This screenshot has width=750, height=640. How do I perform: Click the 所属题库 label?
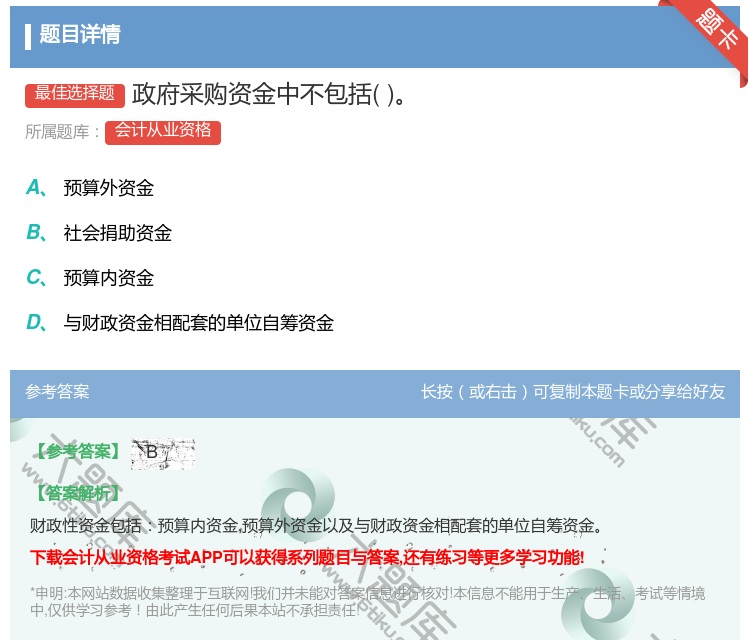pyautogui.click(x=62, y=132)
